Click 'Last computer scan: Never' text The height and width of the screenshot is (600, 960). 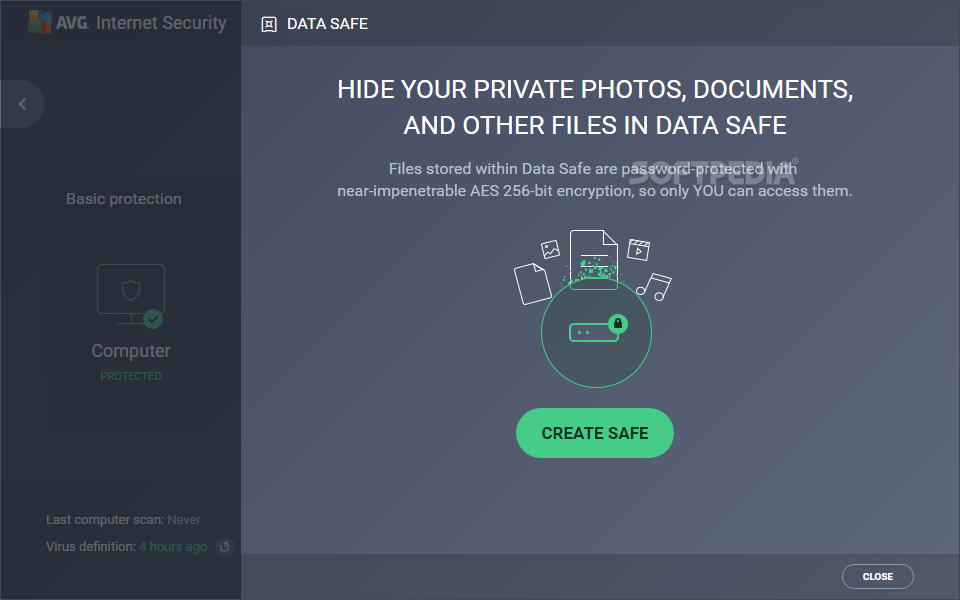[123, 519]
